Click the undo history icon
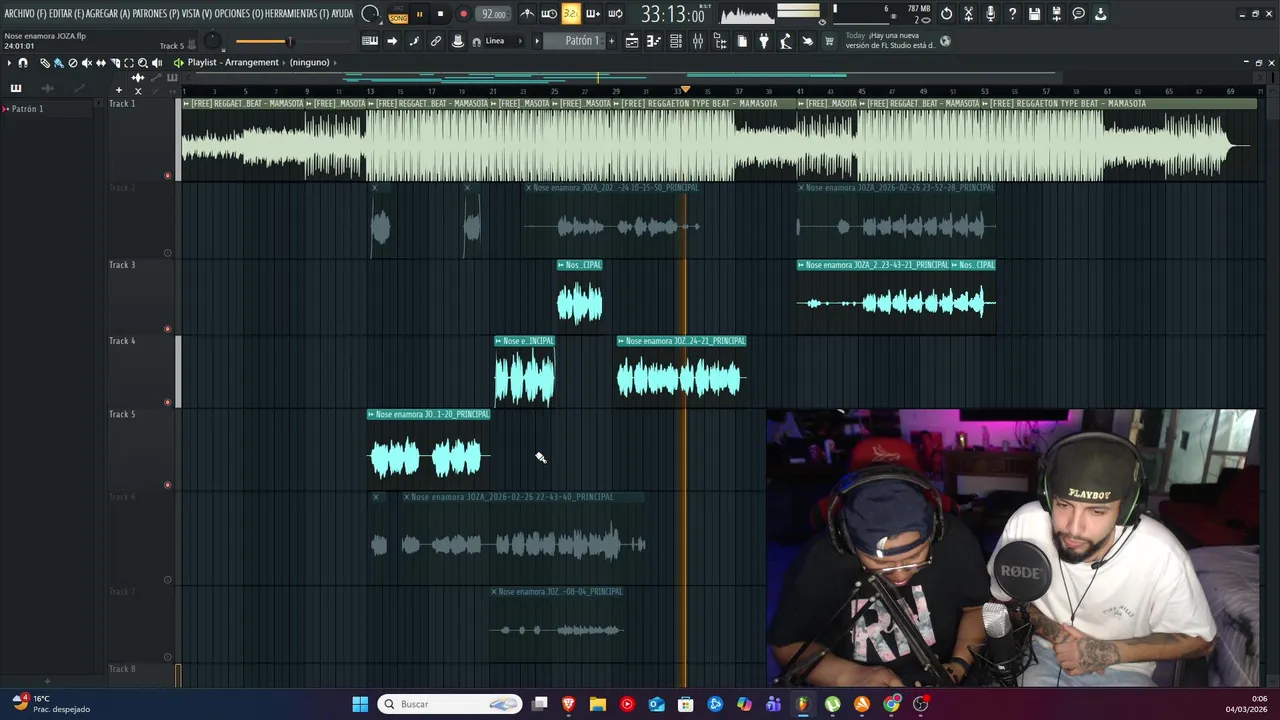 (x=946, y=14)
